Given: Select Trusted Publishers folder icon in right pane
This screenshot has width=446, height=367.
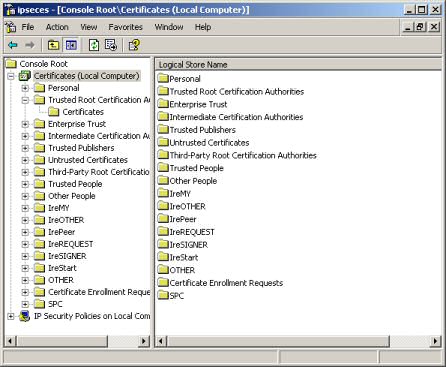Looking at the screenshot, I should coord(163,129).
